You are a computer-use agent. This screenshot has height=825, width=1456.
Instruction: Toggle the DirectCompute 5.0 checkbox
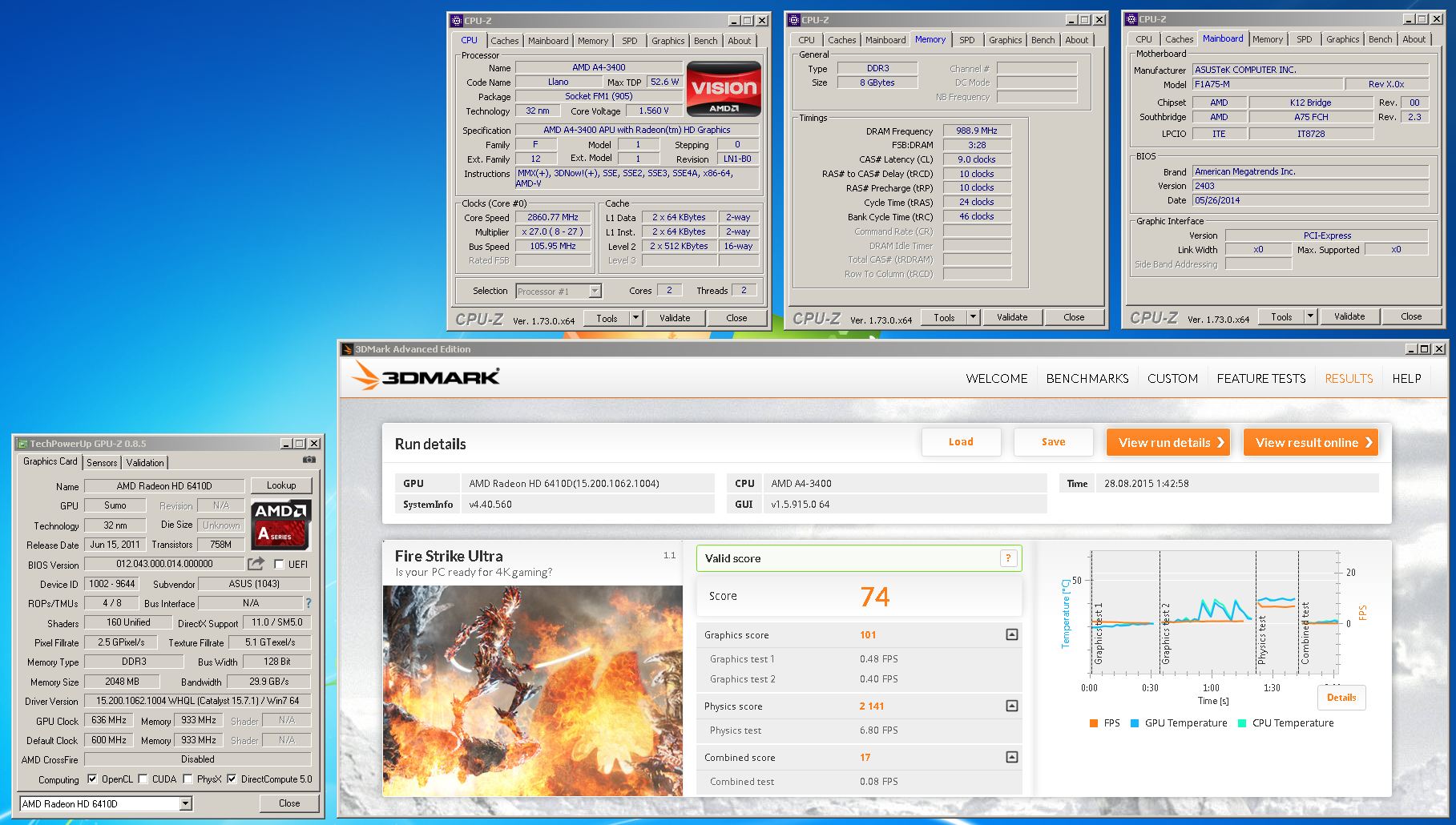pyautogui.click(x=232, y=779)
